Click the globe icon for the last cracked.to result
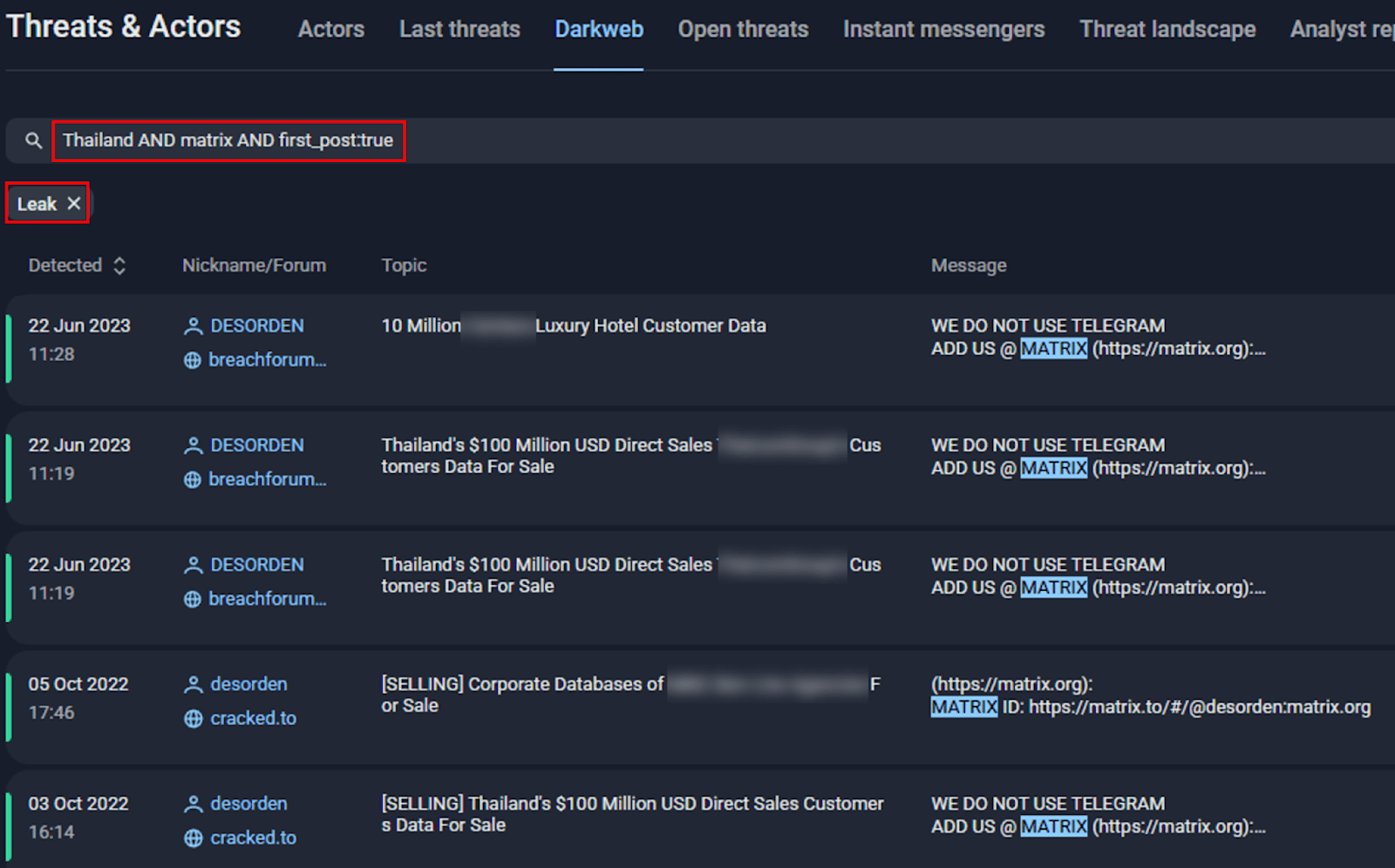The image size is (1395, 868). click(193, 837)
